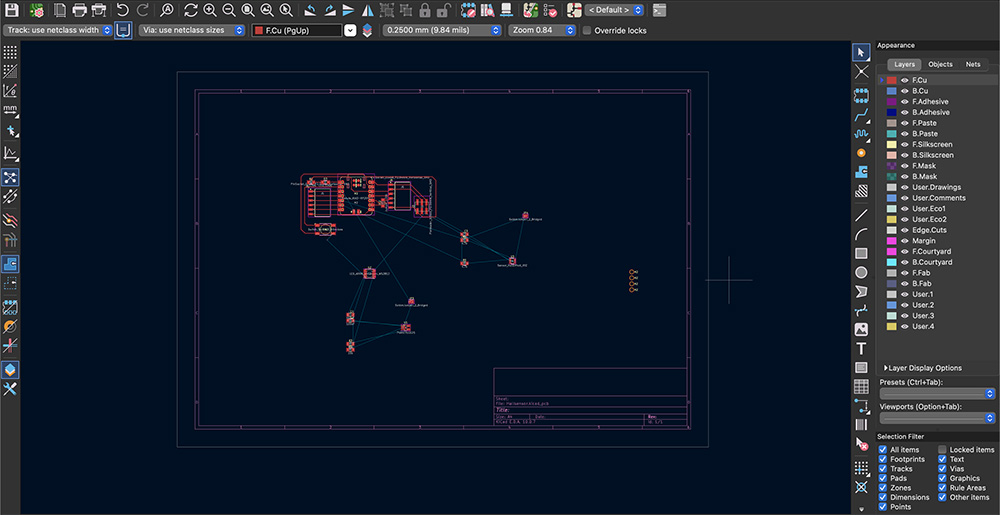Screen dimensions: 1000x515
Task: Uncheck Footprints in Selection Filter
Action: pos(883,460)
